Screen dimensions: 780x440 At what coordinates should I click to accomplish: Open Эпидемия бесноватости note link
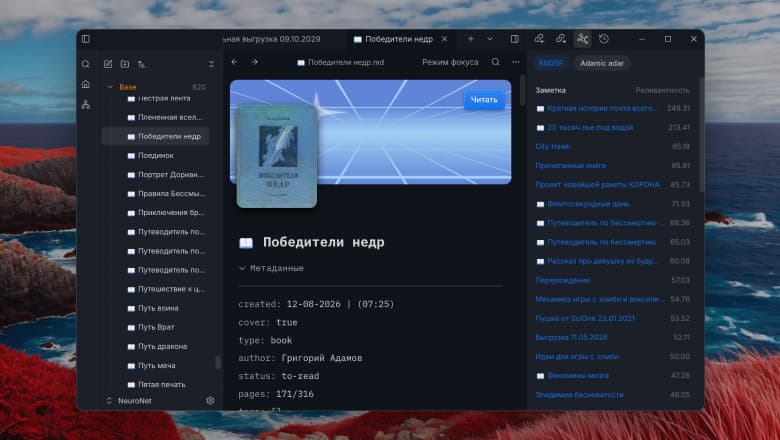pos(579,395)
